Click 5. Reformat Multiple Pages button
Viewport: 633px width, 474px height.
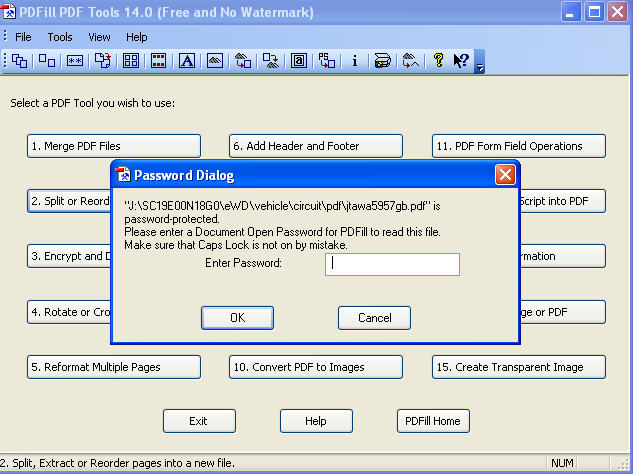click(114, 367)
